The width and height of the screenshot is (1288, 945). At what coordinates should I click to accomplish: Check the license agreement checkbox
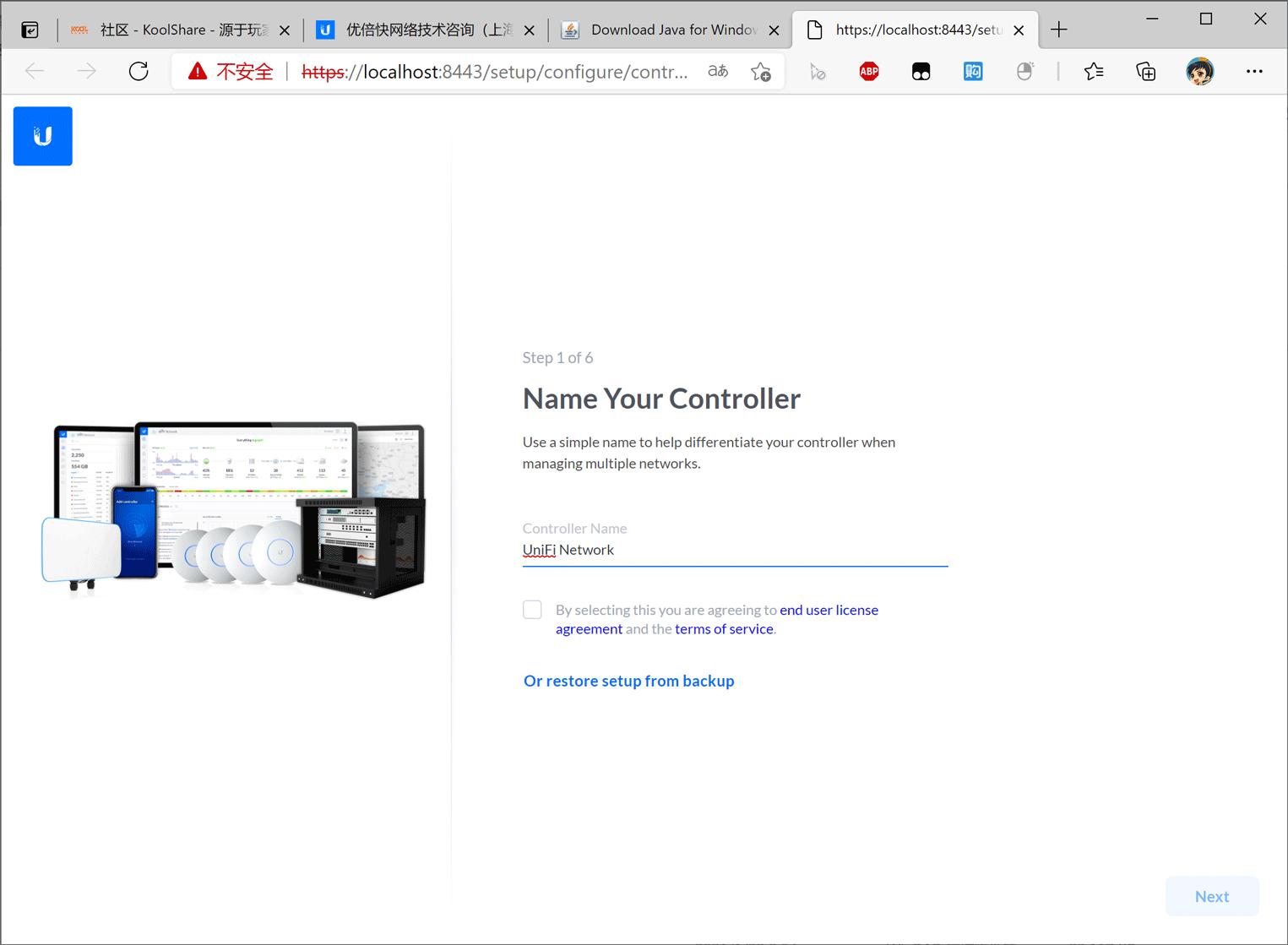pyautogui.click(x=532, y=609)
